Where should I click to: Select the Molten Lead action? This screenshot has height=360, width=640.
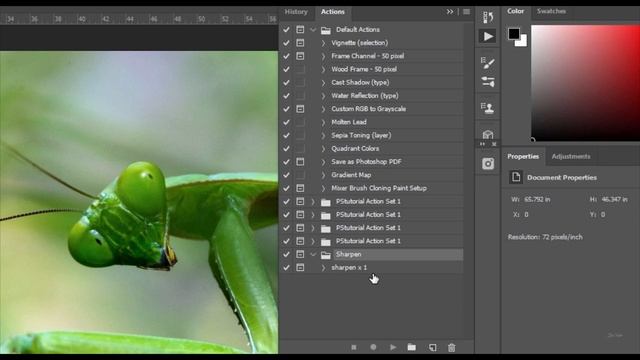point(371,122)
